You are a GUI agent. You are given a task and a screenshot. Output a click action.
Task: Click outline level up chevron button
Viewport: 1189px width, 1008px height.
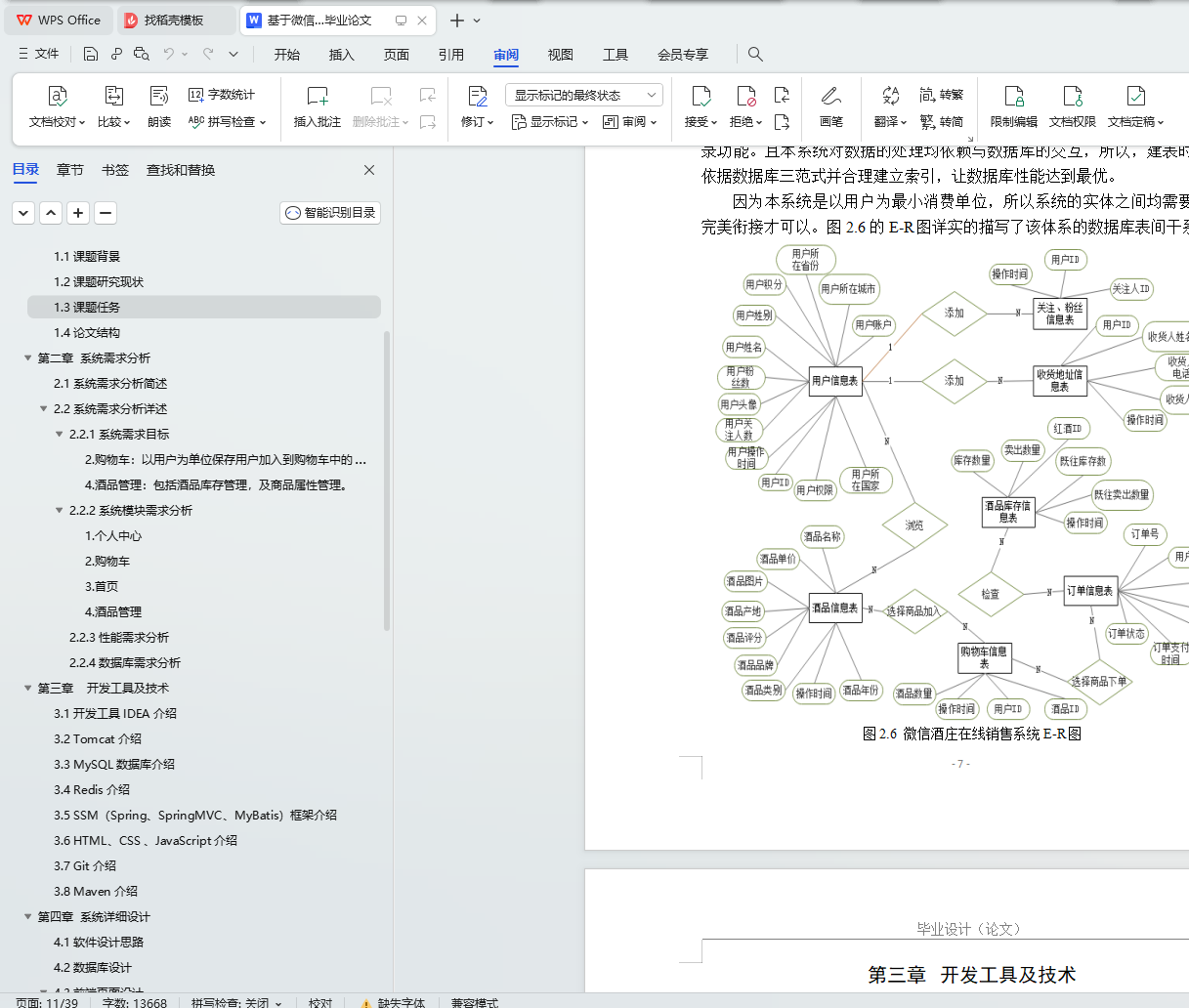[x=51, y=212]
